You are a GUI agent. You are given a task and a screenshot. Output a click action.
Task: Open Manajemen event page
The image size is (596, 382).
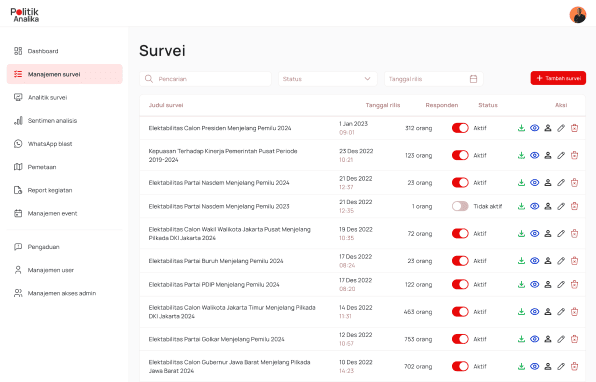[65, 213]
